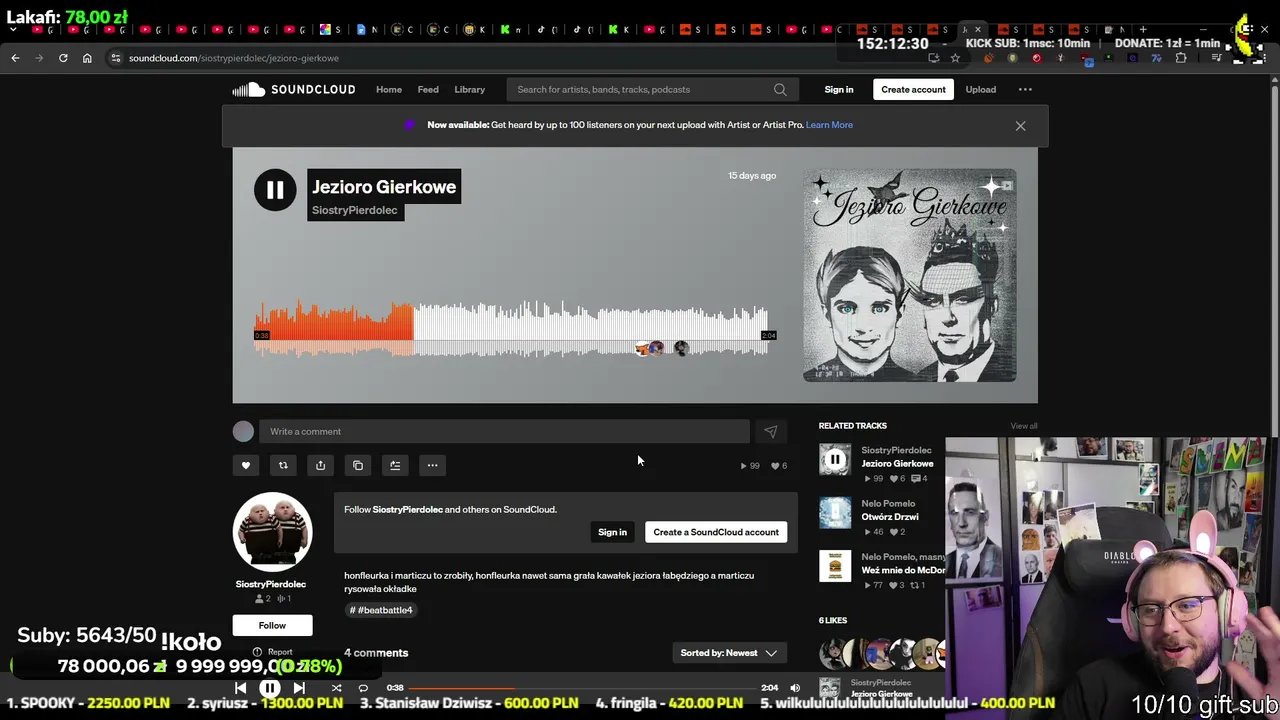Click the Write a comment field
Image resolution: width=1280 pixels, height=720 pixels.
tap(504, 432)
